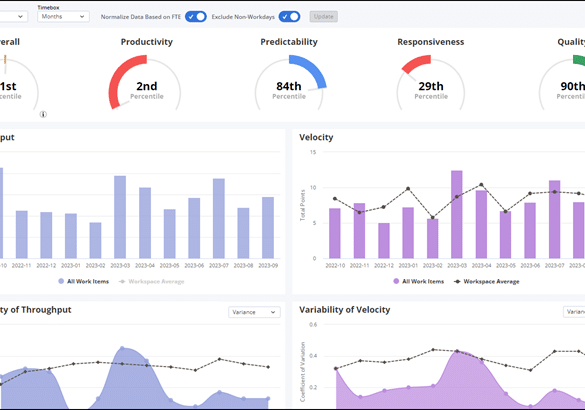Viewport: 585px width, 410px height.
Task: Select the Velocity chart title
Action: pyautogui.click(x=316, y=137)
